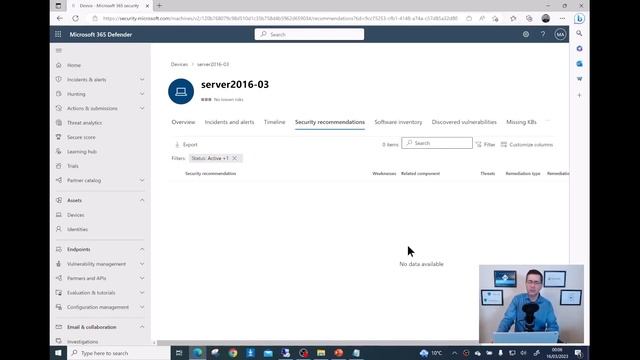The height and width of the screenshot is (360, 640).
Task: Open the help question mark icon
Action: (542, 34)
